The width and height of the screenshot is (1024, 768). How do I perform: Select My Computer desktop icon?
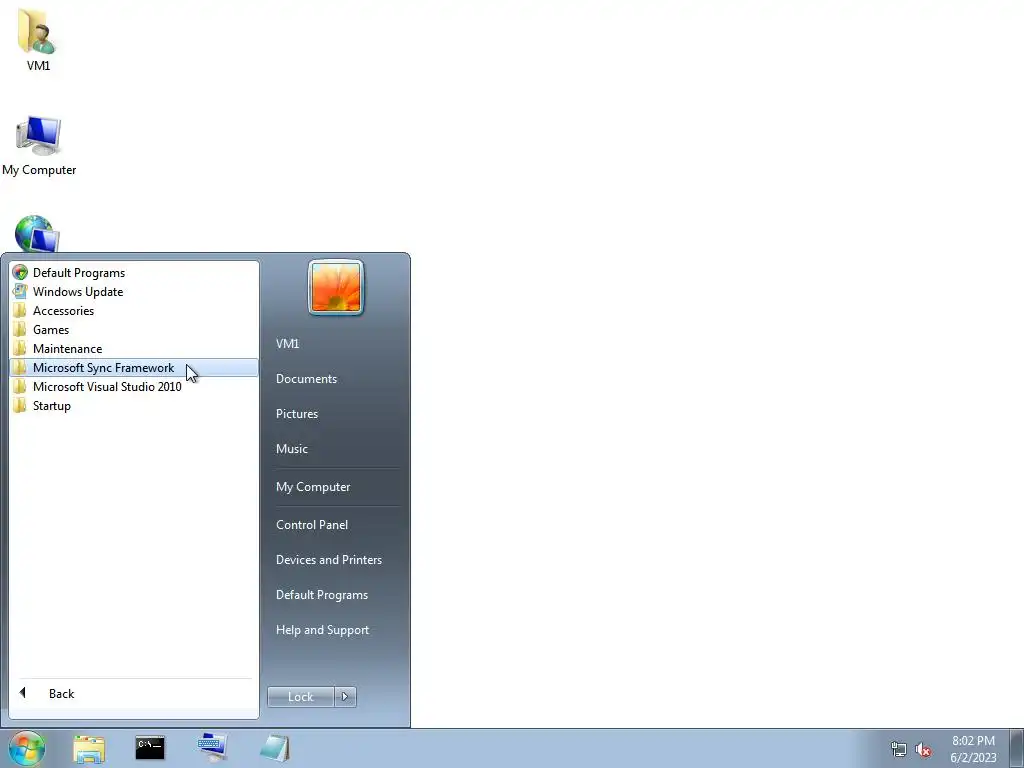coord(39,145)
